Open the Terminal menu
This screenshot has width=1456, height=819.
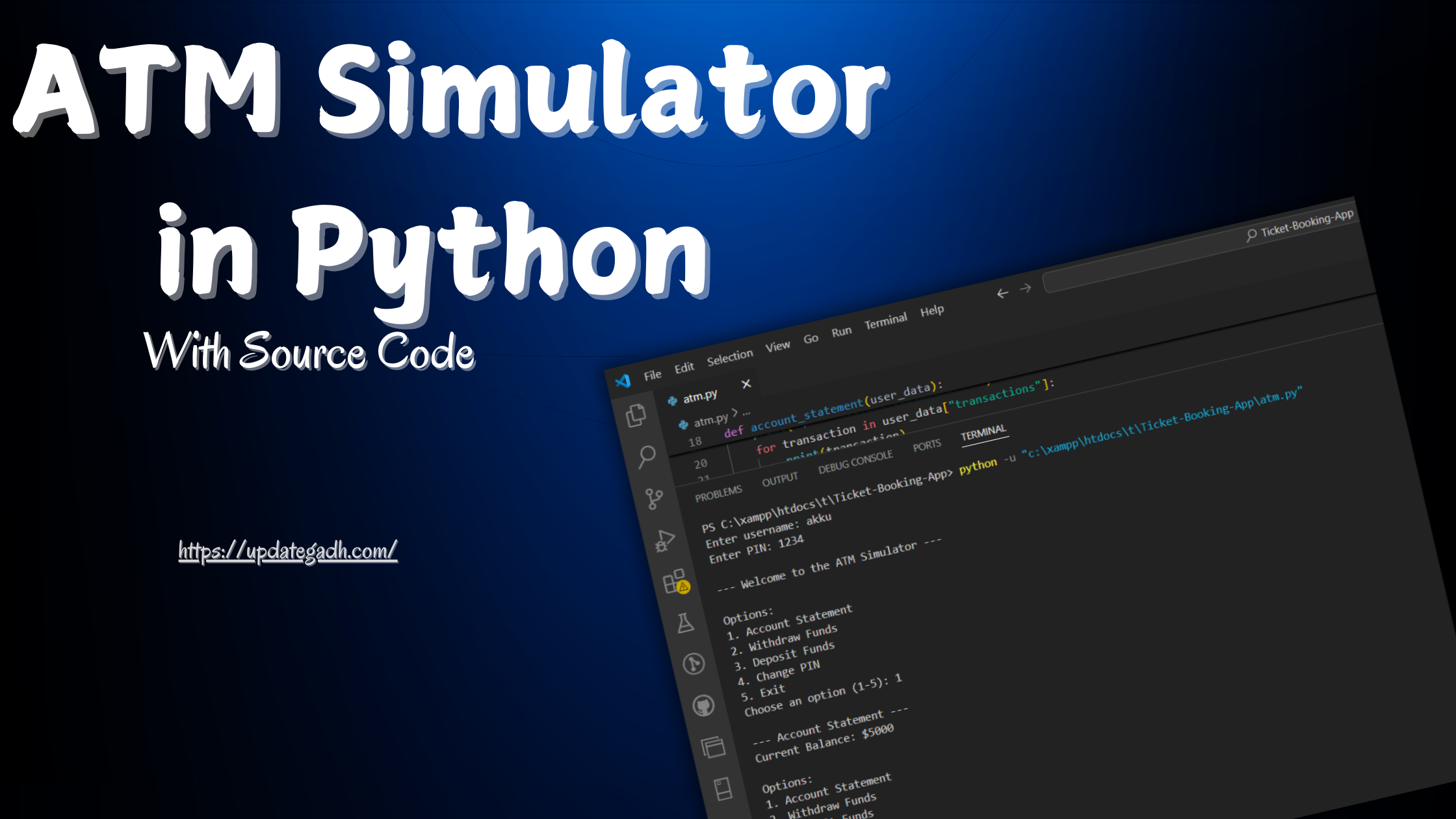click(x=885, y=321)
